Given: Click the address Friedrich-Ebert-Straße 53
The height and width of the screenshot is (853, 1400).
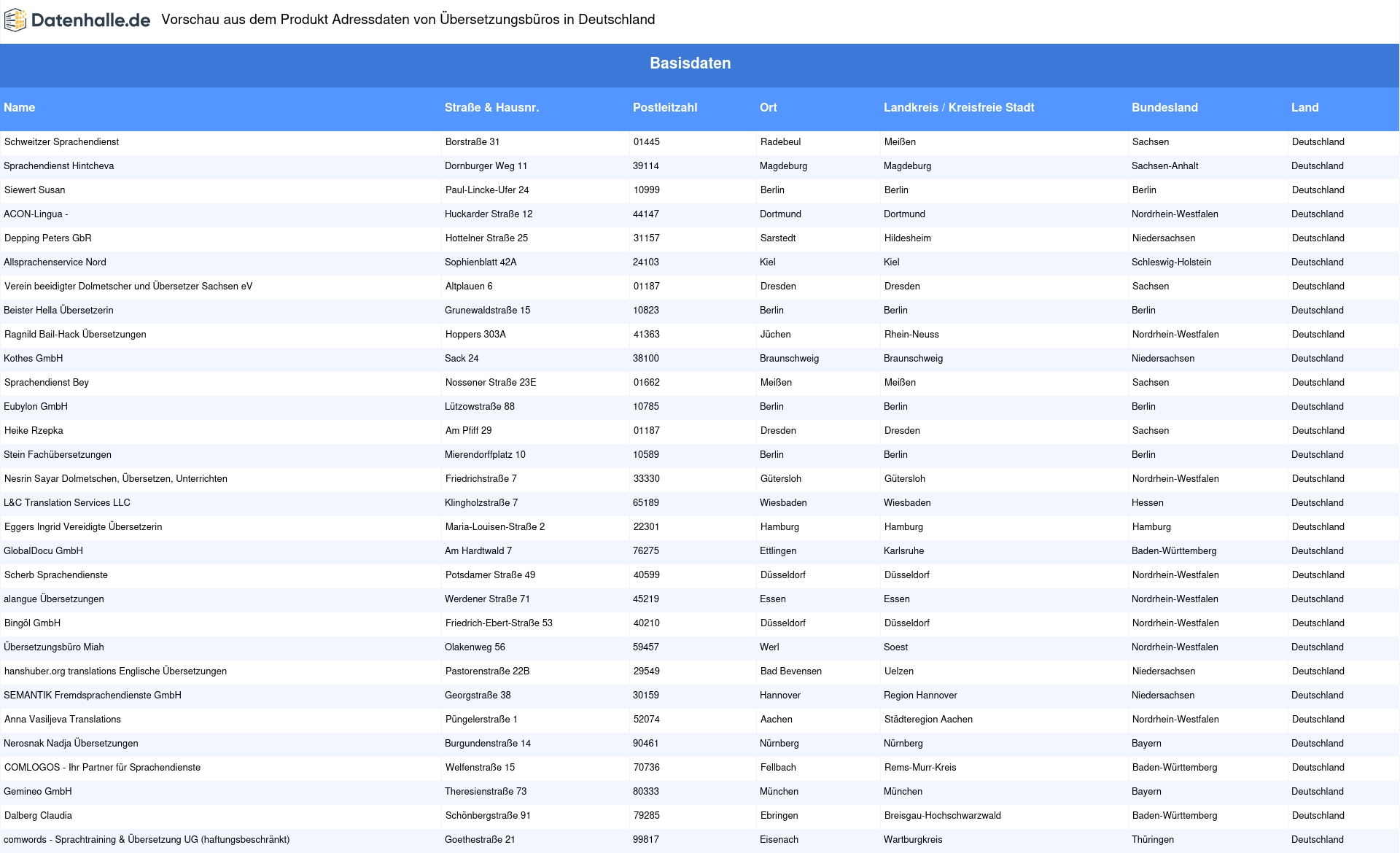Looking at the screenshot, I should (499, 623).
